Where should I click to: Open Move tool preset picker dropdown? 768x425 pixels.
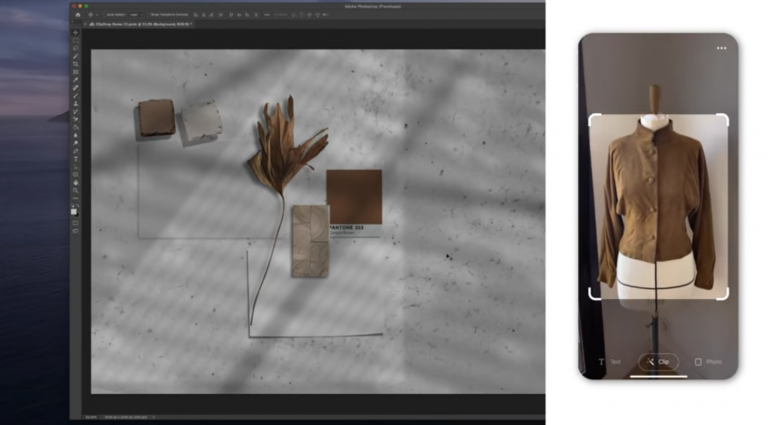click(97, 15)
